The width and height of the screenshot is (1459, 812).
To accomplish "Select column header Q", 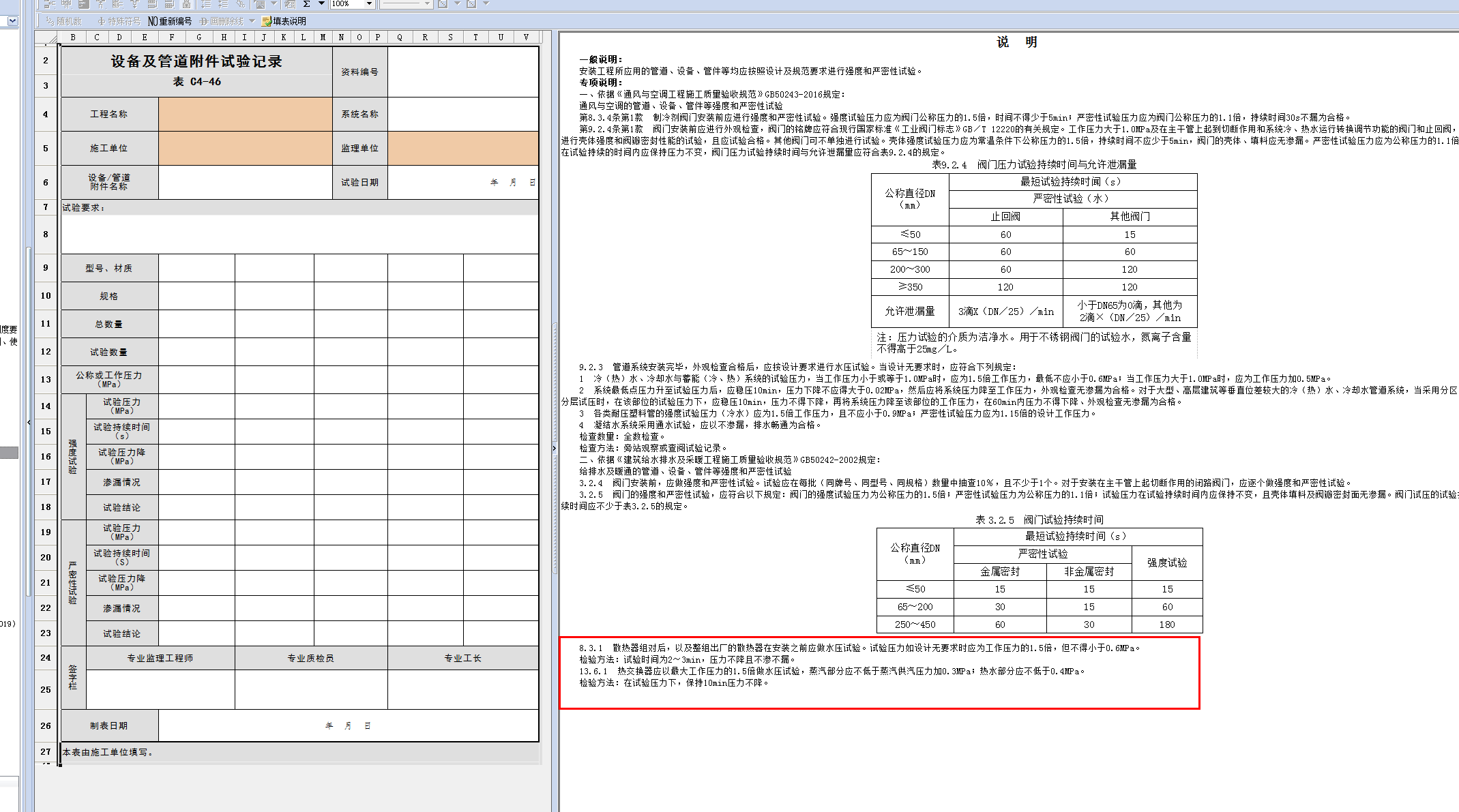I will (x=400, y=37).
